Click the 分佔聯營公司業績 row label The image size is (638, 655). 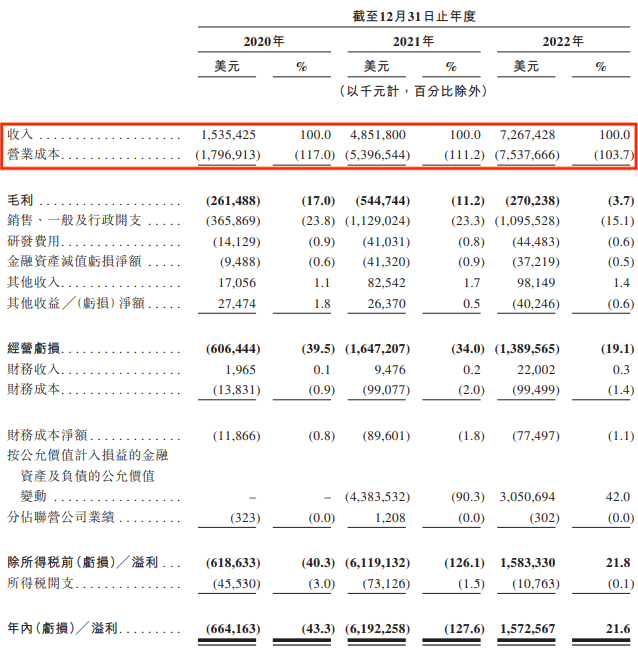[x=60, y=518]
